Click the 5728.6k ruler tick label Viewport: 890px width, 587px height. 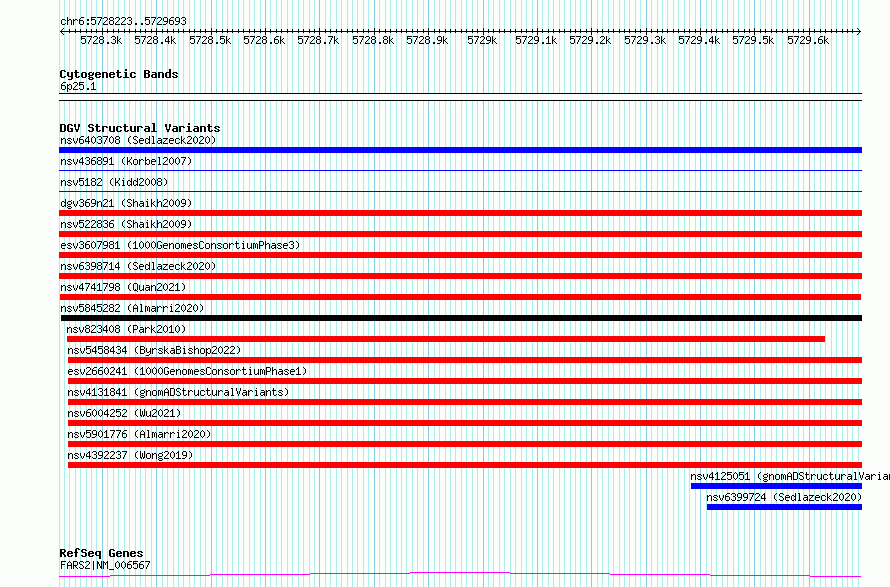(x=264, y=40)
